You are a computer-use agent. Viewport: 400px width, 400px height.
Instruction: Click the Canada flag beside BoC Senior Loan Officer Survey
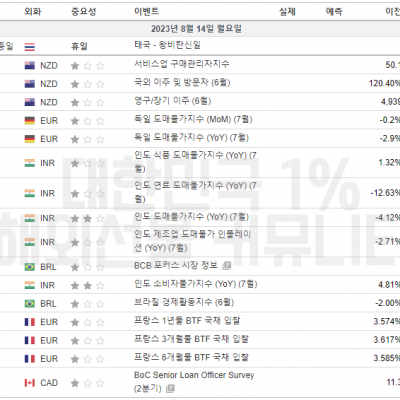(x=30, y=383)
